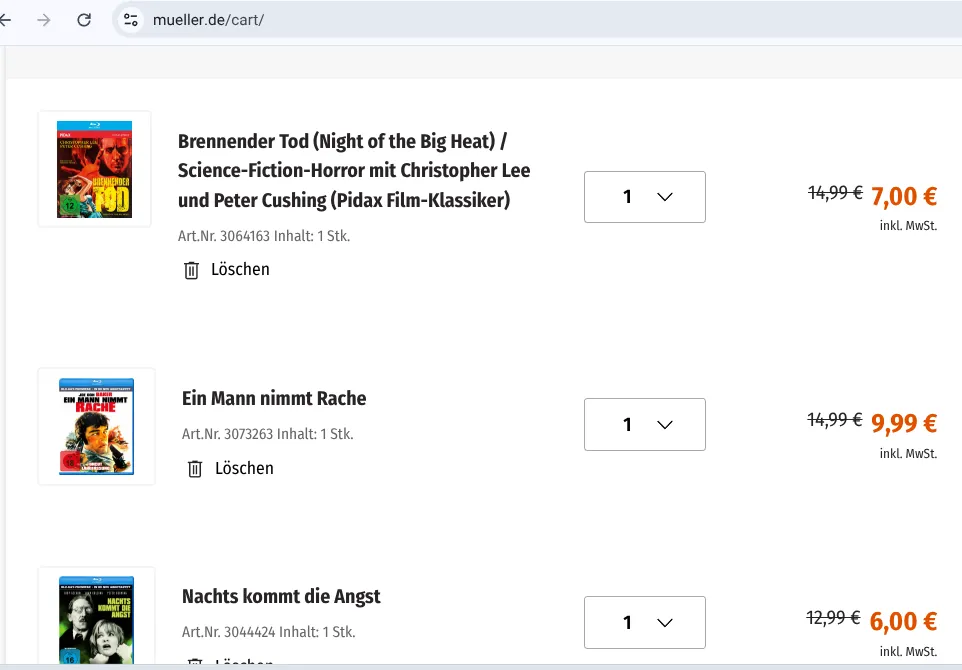Open site information icon in address bar
The width and height of the screenshot is (962, 670).
tap(130, 20)
